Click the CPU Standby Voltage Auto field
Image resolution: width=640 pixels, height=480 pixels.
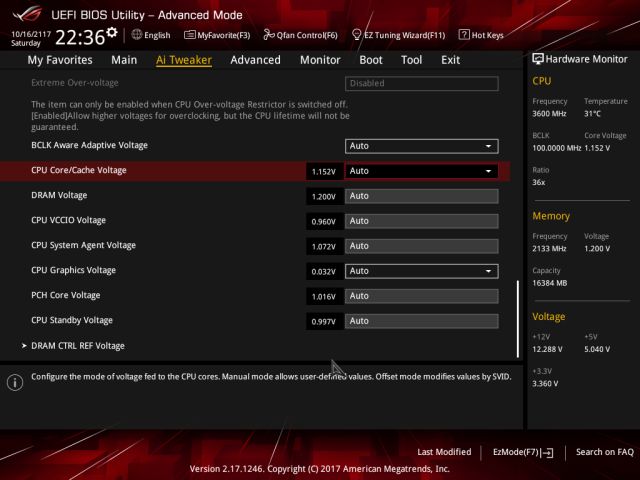pyautogui.click(x=422, y=321)
